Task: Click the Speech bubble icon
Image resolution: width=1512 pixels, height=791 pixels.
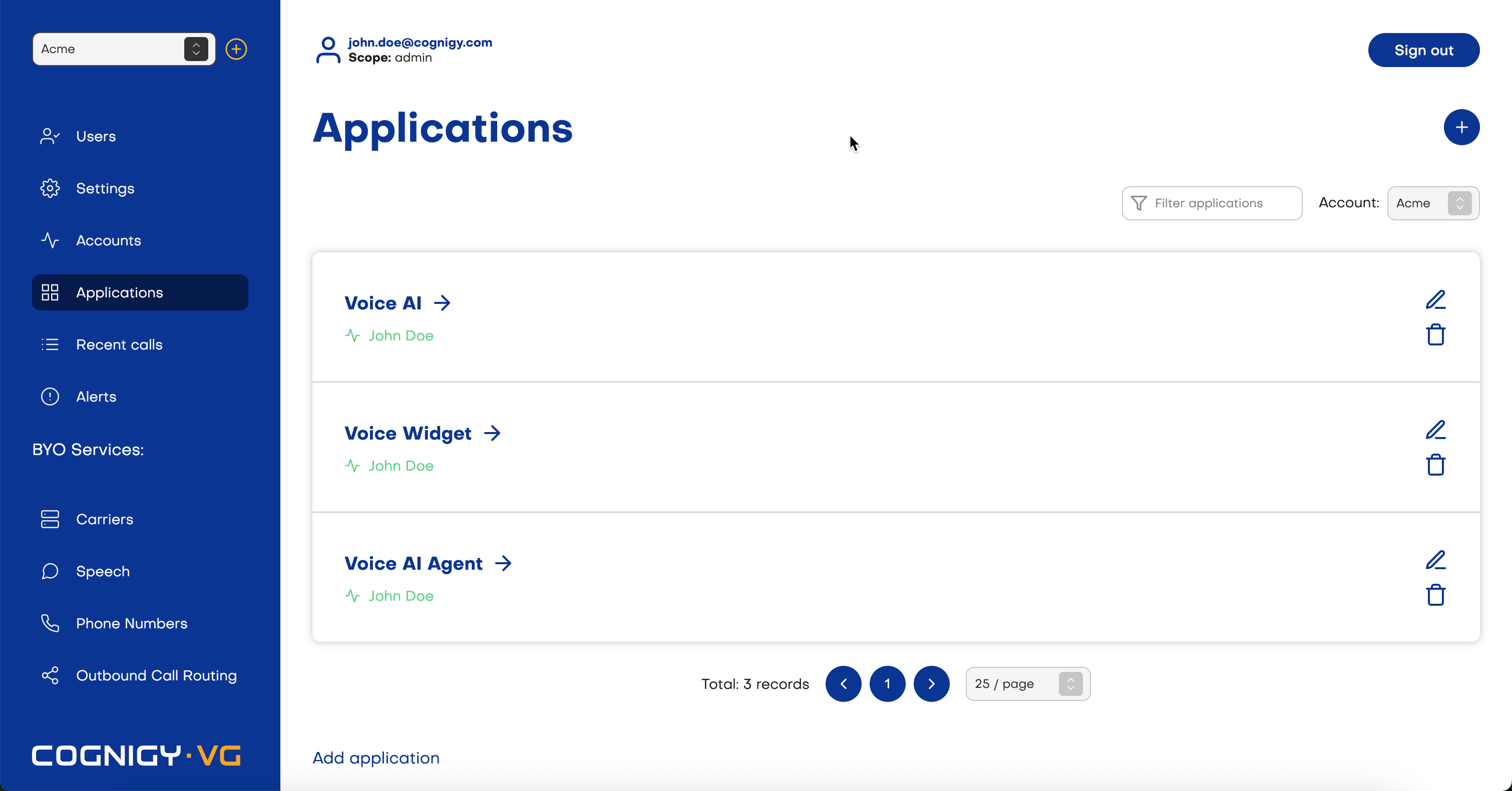Action: click(x=50, y=572)
